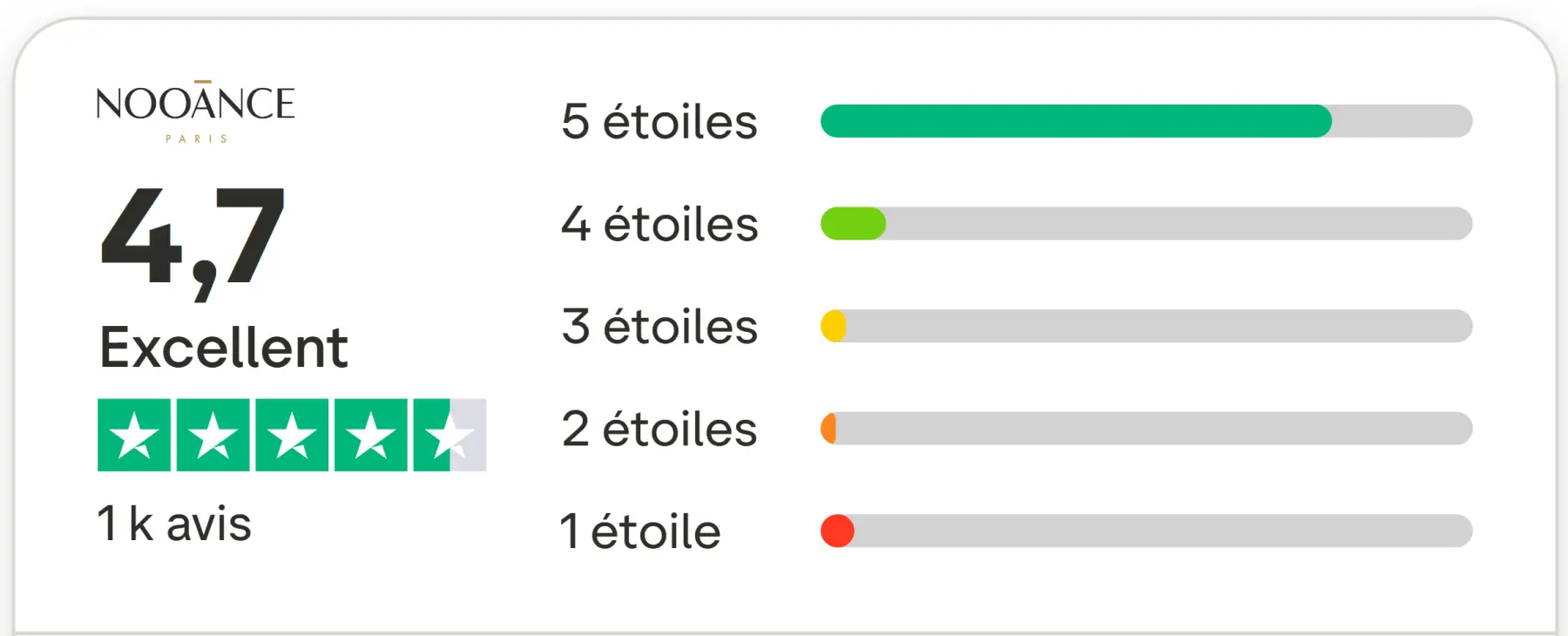This screenshot has width=1568, height=636.
Task: Click the second green rating star
Action: click(x=213, y=435)
